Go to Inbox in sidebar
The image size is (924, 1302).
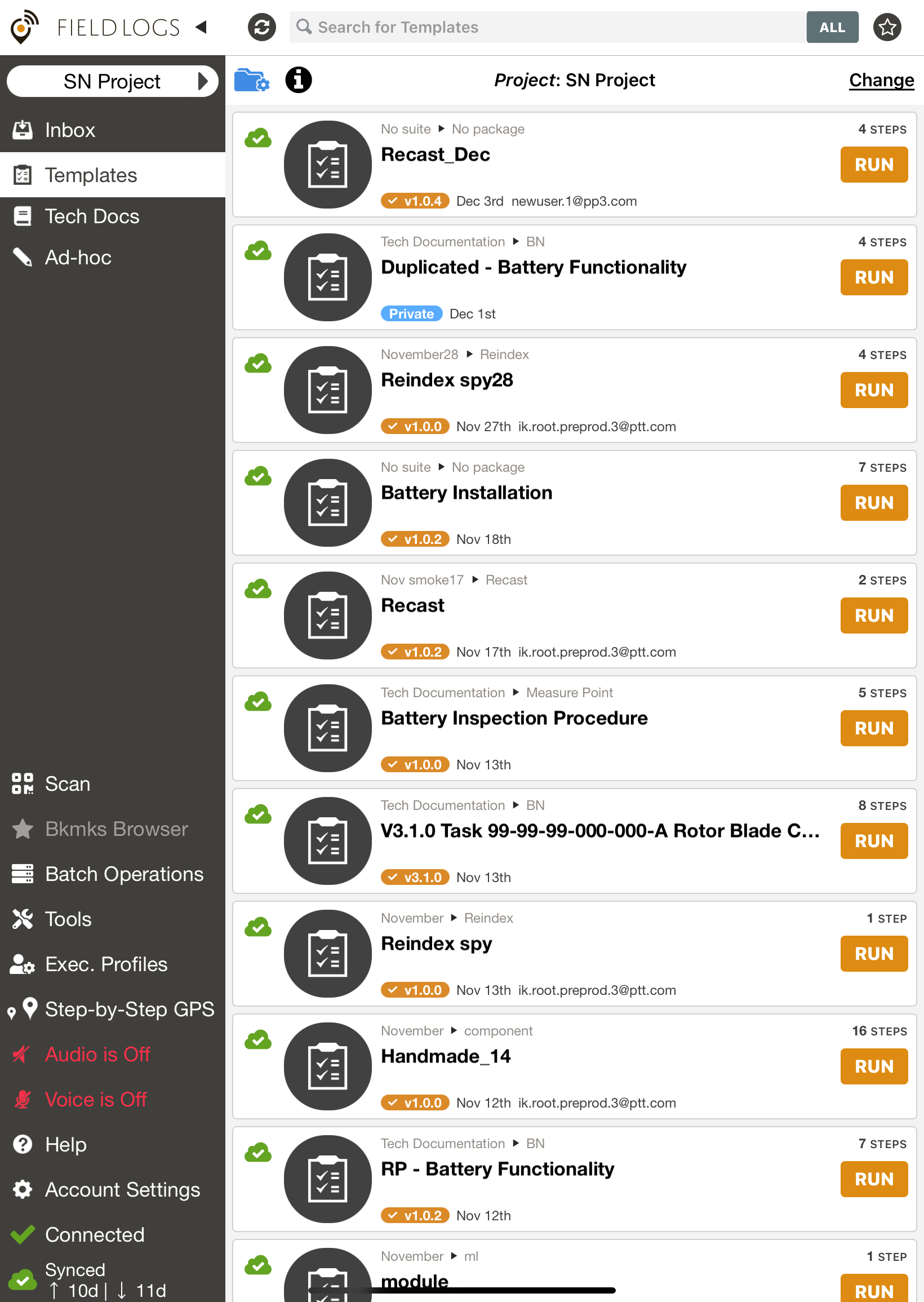pyautogui.click(x=70, y=130)
